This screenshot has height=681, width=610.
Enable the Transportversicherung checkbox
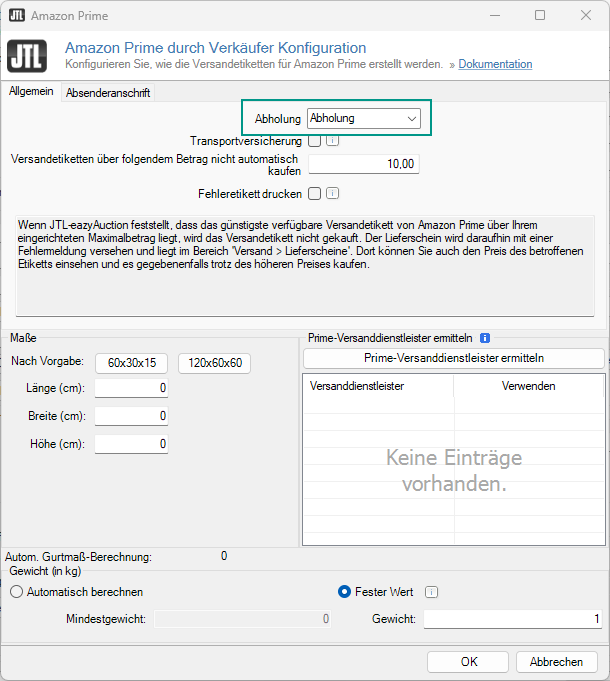[x=314, y=140]
